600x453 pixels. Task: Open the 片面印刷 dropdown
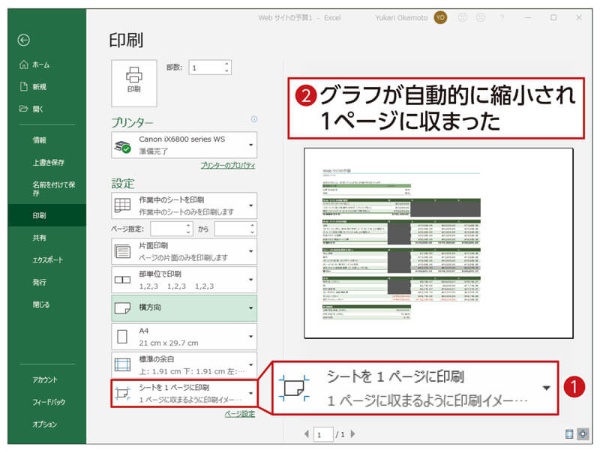pyautogui.click(x=184, y=251)
